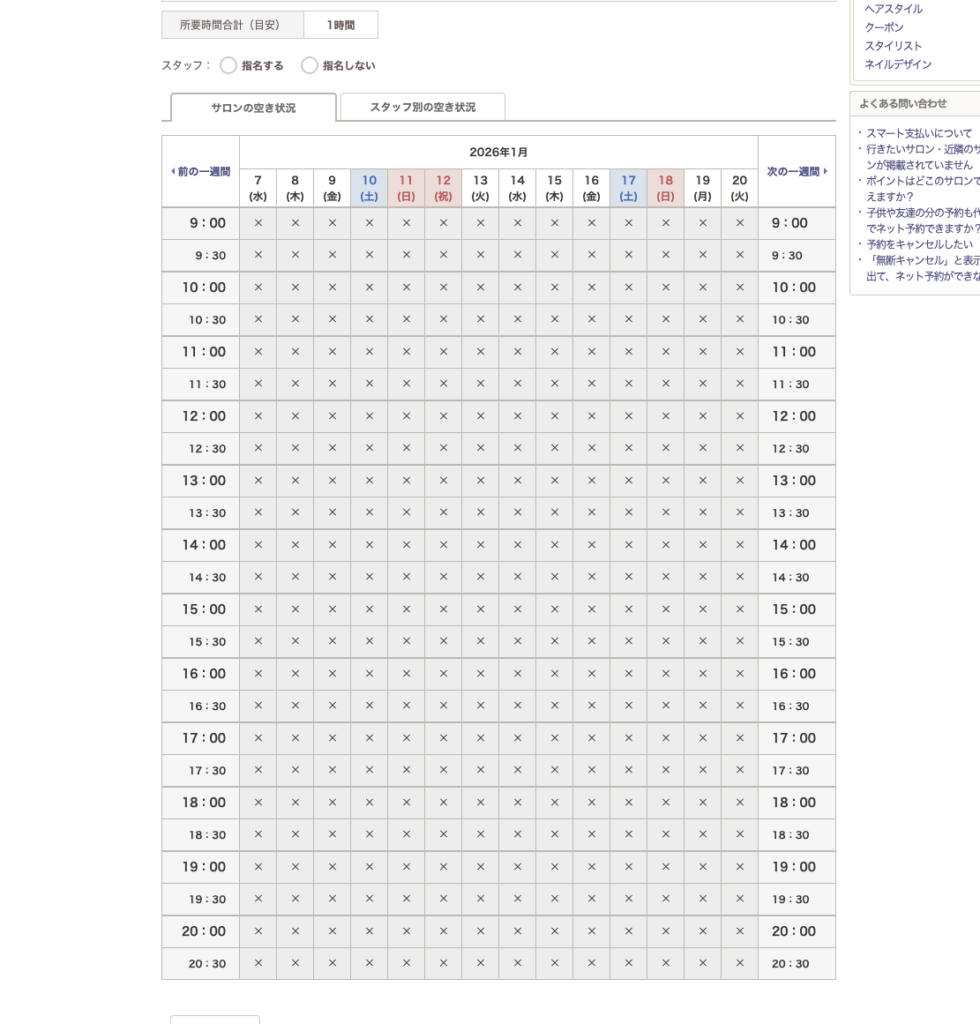Click the × cell for Saturday 10 at 12:00

tap(369, 416)
